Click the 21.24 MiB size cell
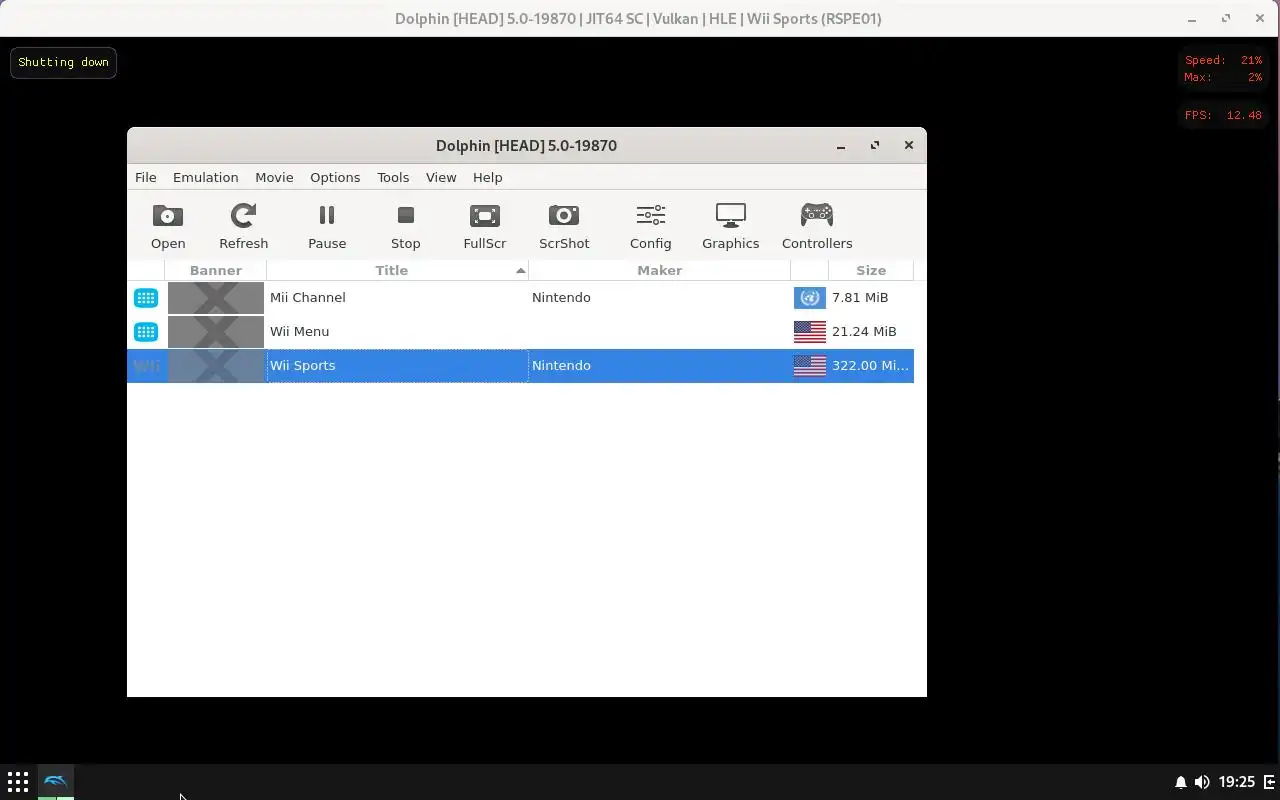Screen dimensions: 1280x800 [864, 331]
